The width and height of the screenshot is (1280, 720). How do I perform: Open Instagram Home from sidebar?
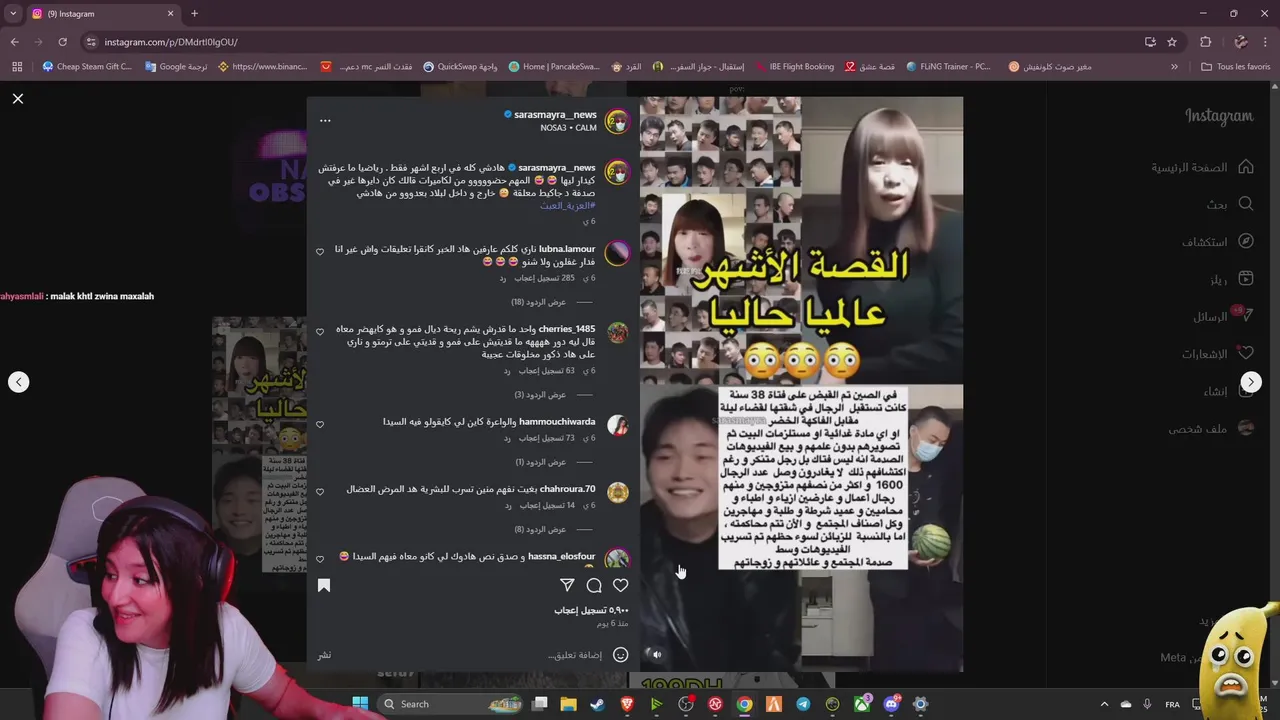coord(1202,167)
